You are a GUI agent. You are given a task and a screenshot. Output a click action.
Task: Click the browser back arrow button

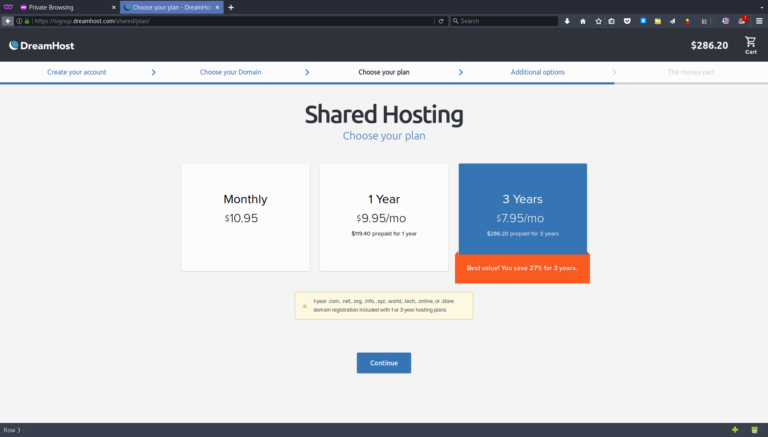pyautogui.click(x=7, y=21)
